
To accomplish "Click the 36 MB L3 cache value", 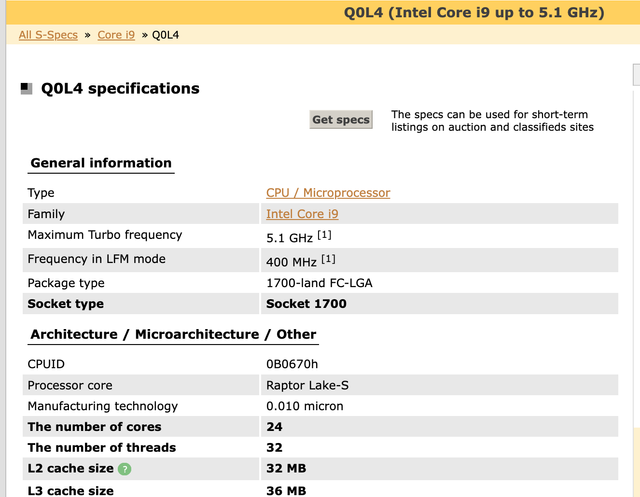I will click(286, 490).
